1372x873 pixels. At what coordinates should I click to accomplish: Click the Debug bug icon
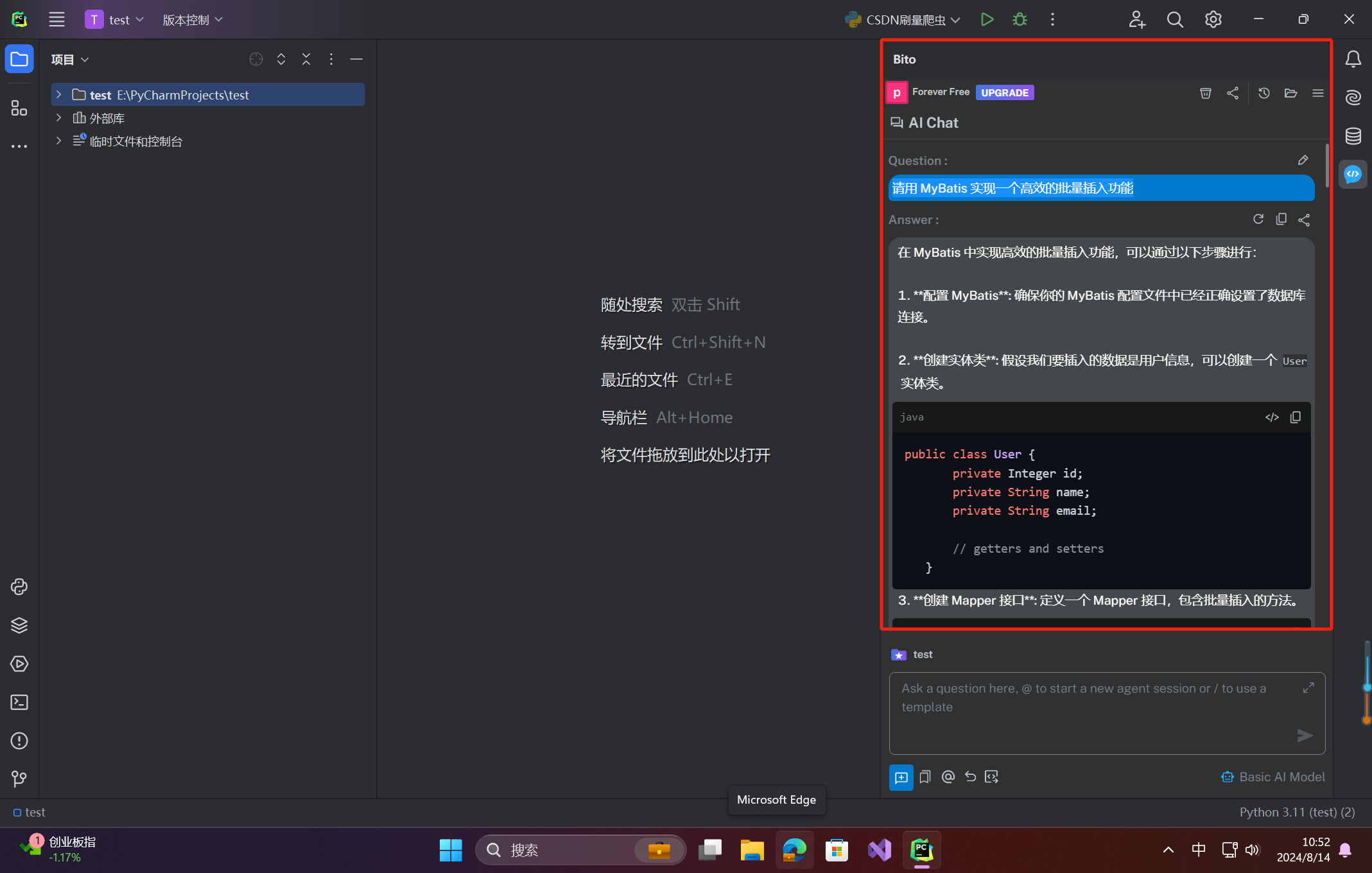pos(1020,20)
